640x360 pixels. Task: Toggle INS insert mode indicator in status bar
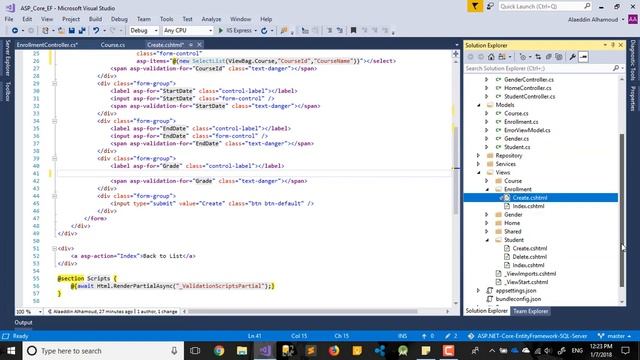(402, 336)
